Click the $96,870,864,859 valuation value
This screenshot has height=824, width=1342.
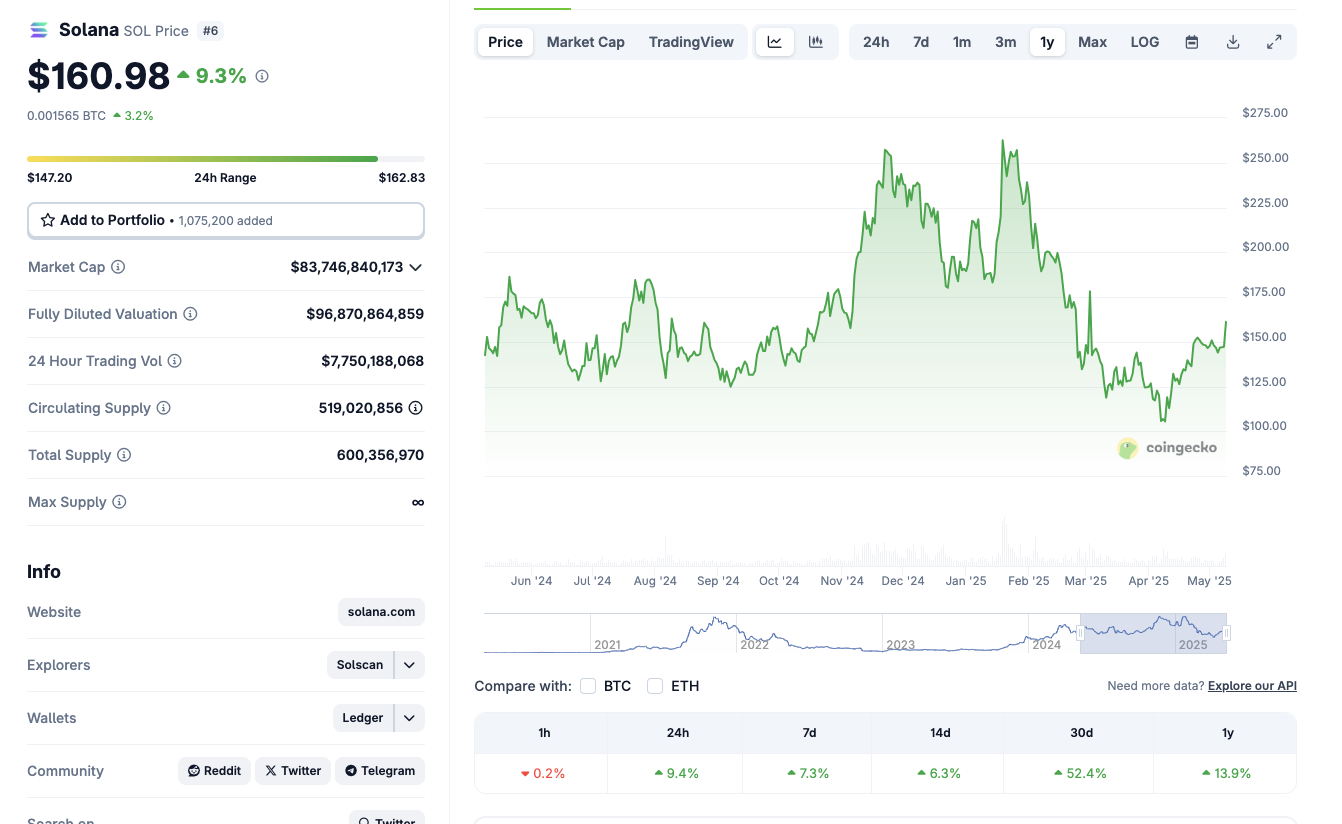pyautogui.click(x=365, y=314)
